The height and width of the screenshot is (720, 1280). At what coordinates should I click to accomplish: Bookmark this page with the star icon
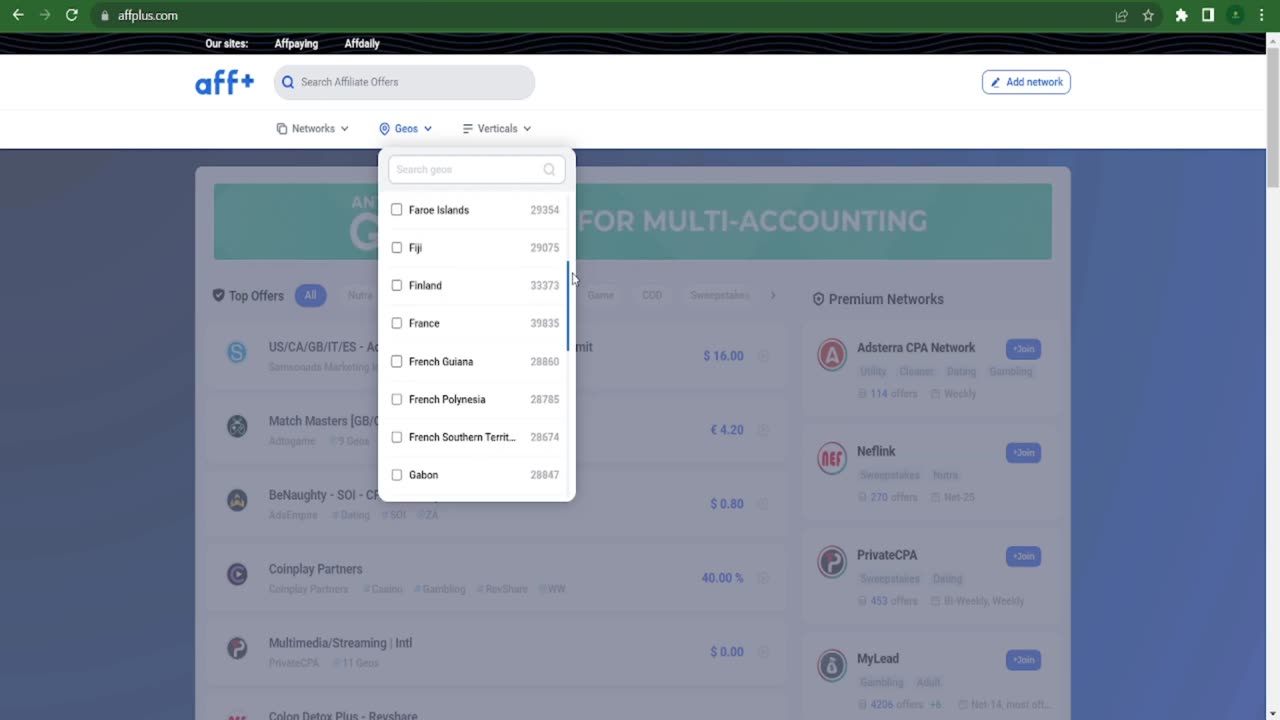coord(1148,15)
